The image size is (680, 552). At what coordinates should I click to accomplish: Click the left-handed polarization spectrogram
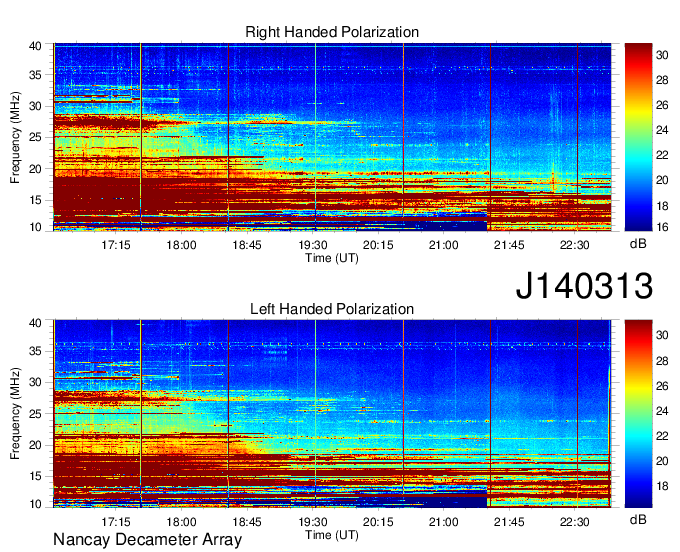pos(332,414)
